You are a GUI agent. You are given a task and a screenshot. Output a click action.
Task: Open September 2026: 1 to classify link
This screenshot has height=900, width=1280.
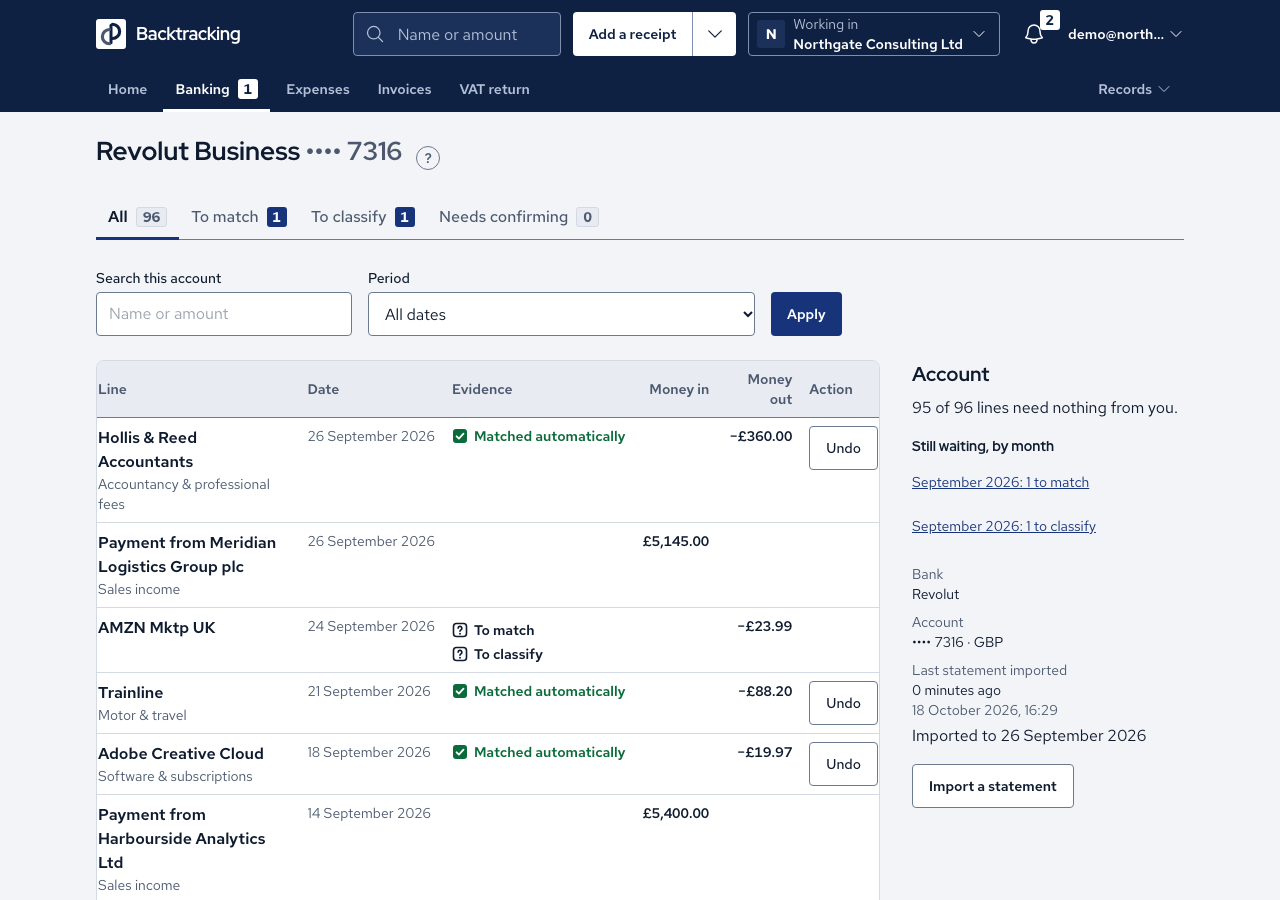coord(1004,526)
